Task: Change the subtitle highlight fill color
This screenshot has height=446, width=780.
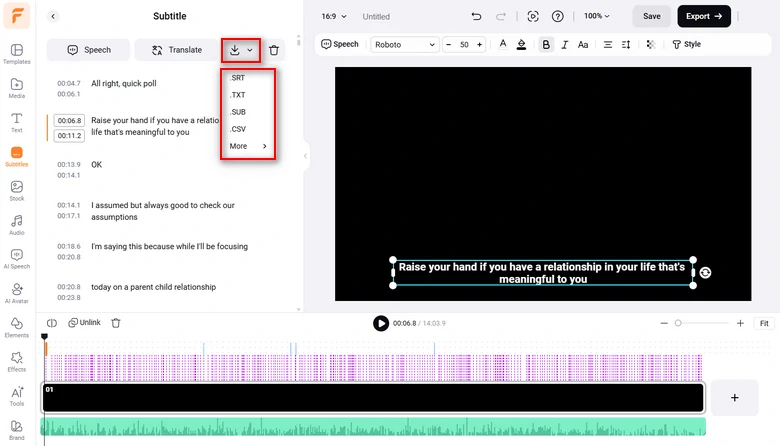Action: (521, 44)
